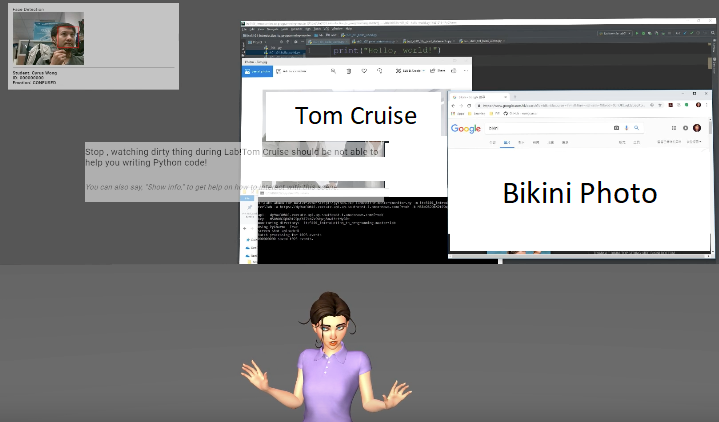Click the camera image-search icon in Google
Image resolution: width=719 pixels, height=422 pixels.
[x=616, y=128]
